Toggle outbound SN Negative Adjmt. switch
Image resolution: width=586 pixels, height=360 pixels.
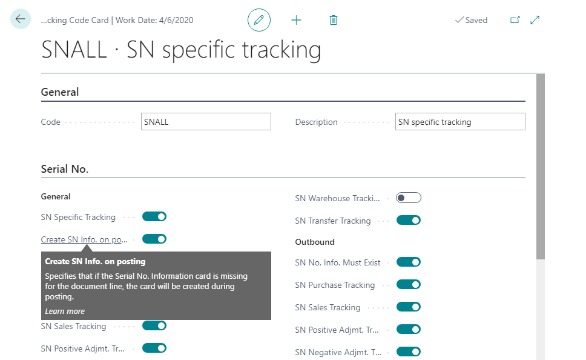coord(408,352)
